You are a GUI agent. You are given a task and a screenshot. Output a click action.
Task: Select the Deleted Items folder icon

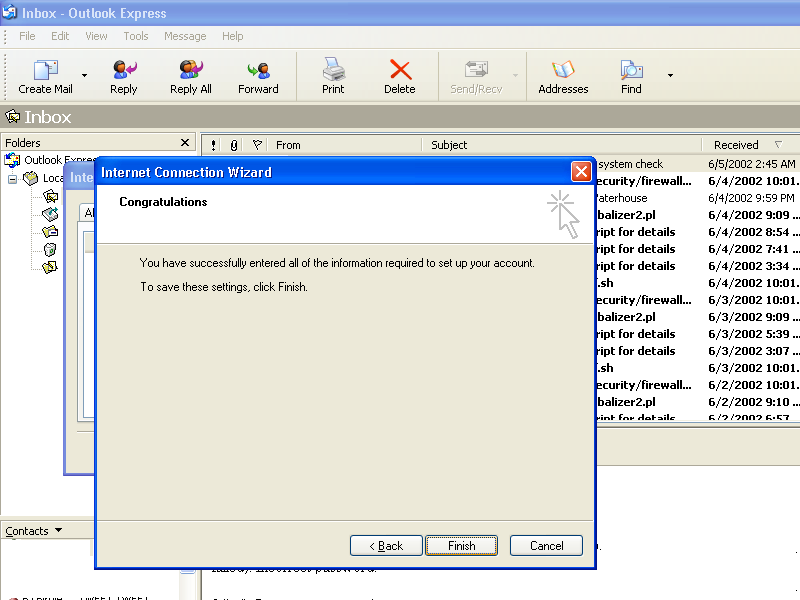[50, 249]
